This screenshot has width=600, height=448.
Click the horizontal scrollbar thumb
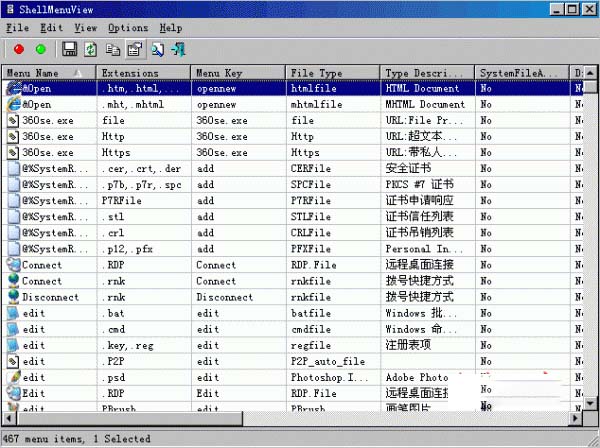click(129, 418)
